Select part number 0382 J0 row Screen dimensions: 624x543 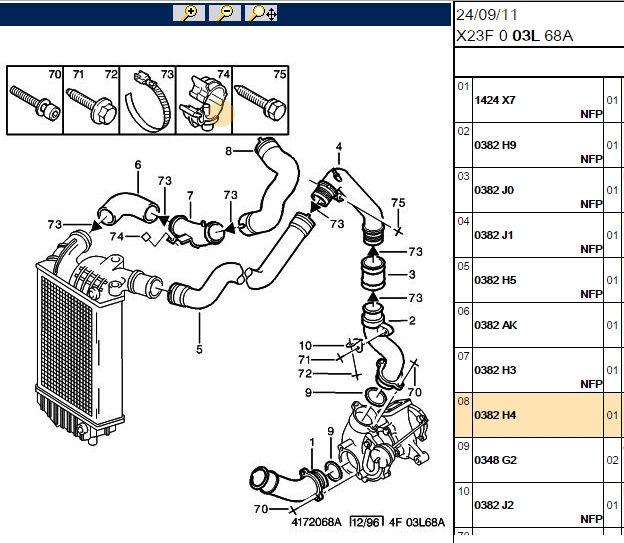pyautogui.click(x=538, y=190)
